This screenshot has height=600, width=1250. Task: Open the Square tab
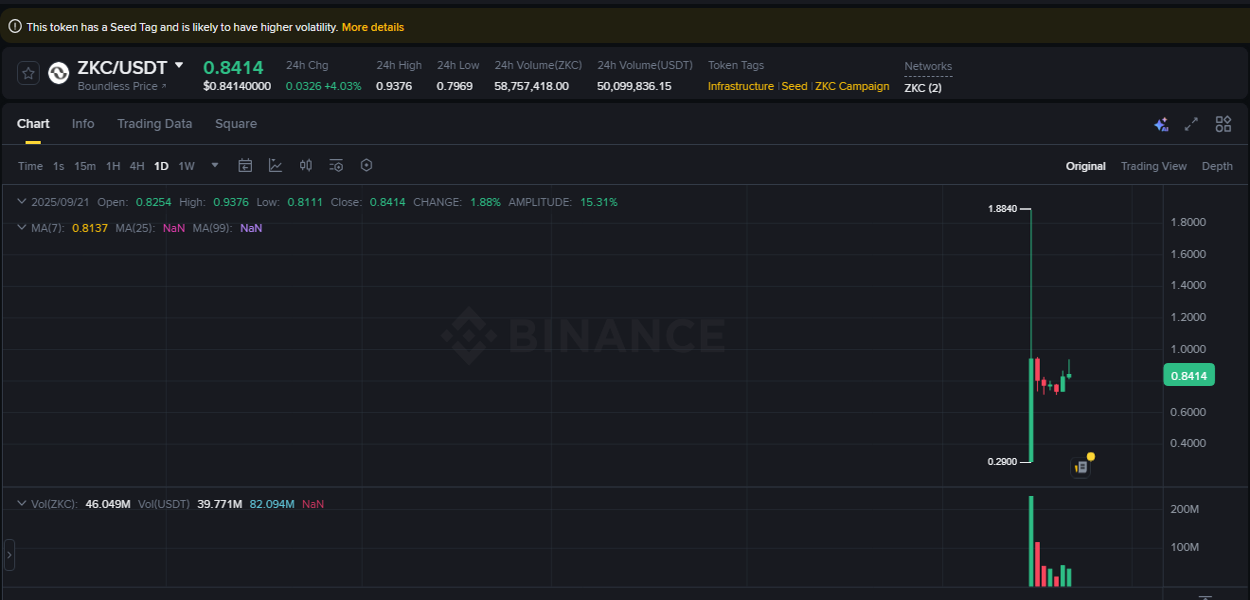[x=236, y=123]
